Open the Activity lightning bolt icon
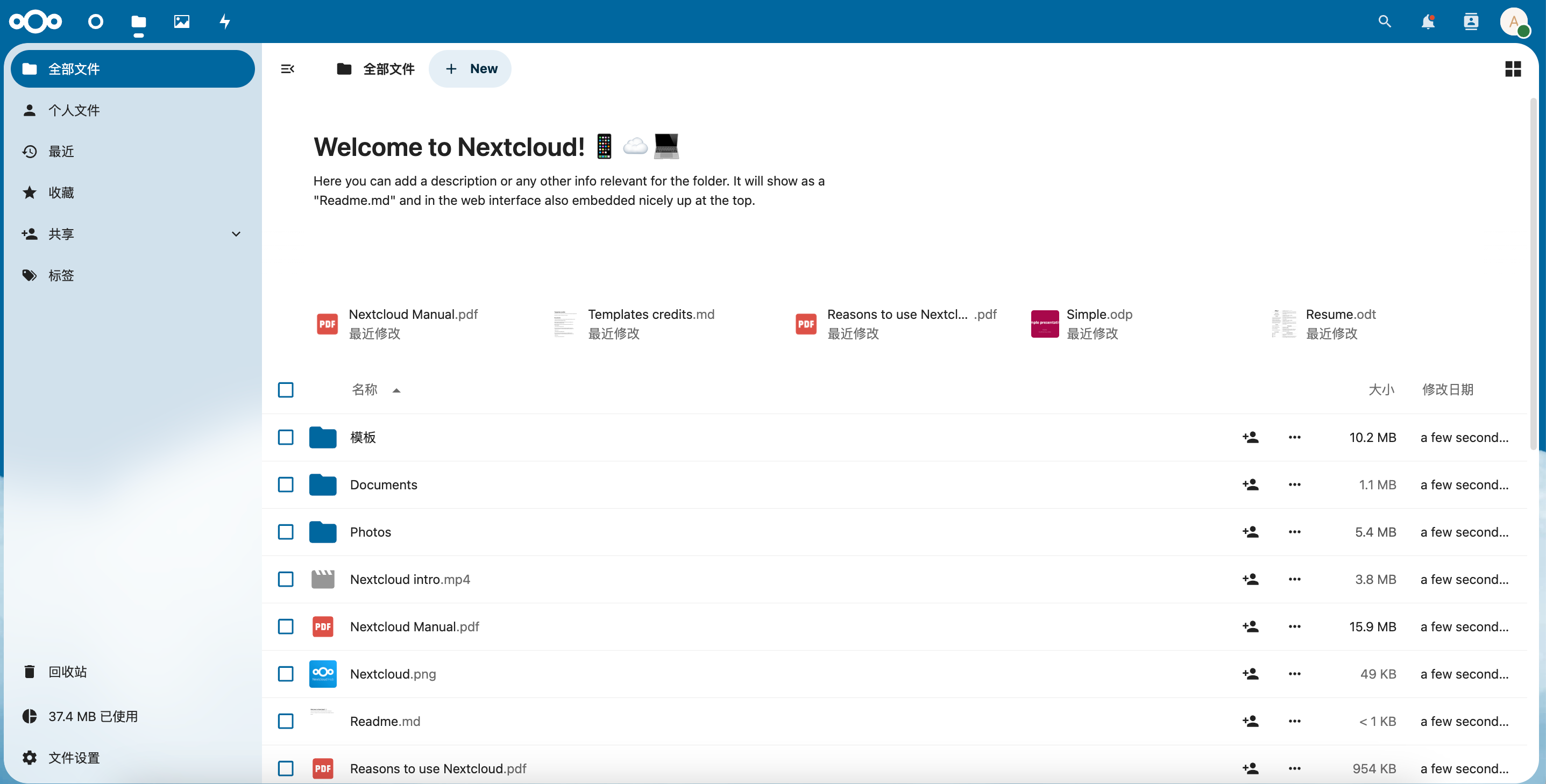The width and height of the screenshot is (1546, 784). pos(224,22)
